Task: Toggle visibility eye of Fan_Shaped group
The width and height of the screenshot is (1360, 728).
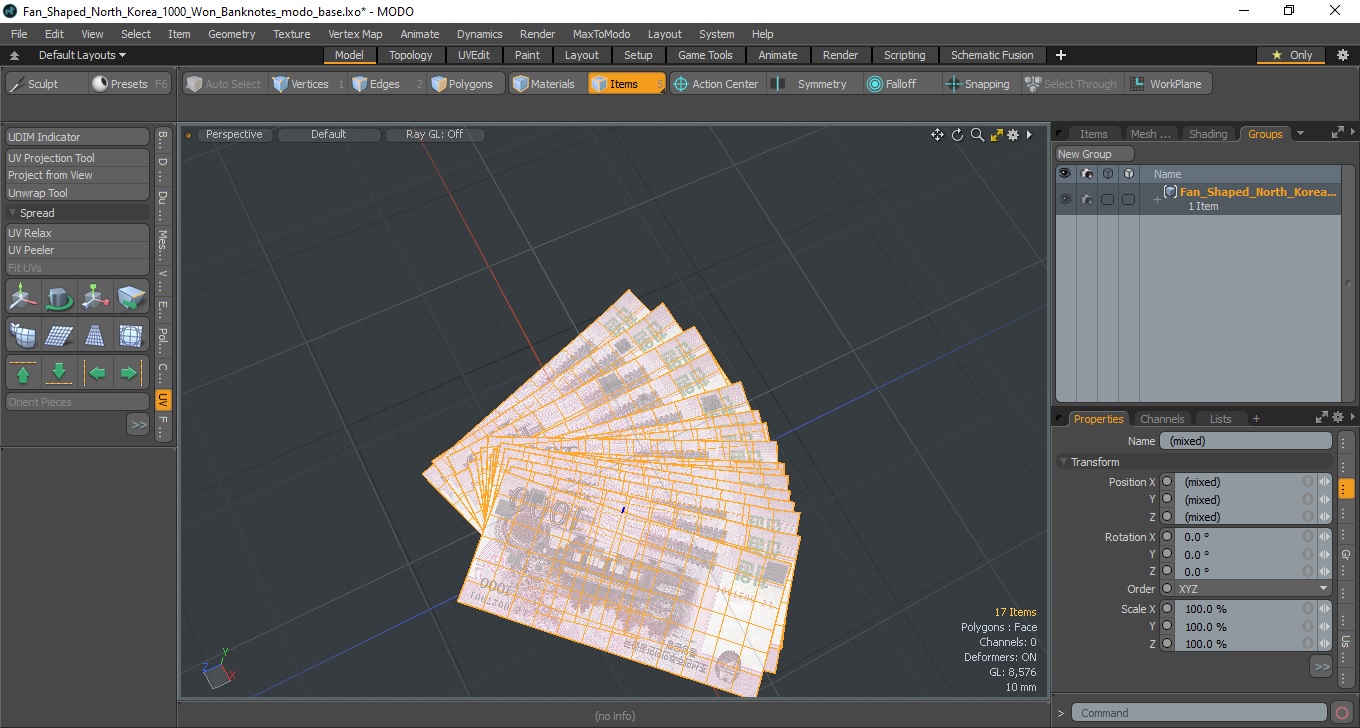Action: point(1065,199)
